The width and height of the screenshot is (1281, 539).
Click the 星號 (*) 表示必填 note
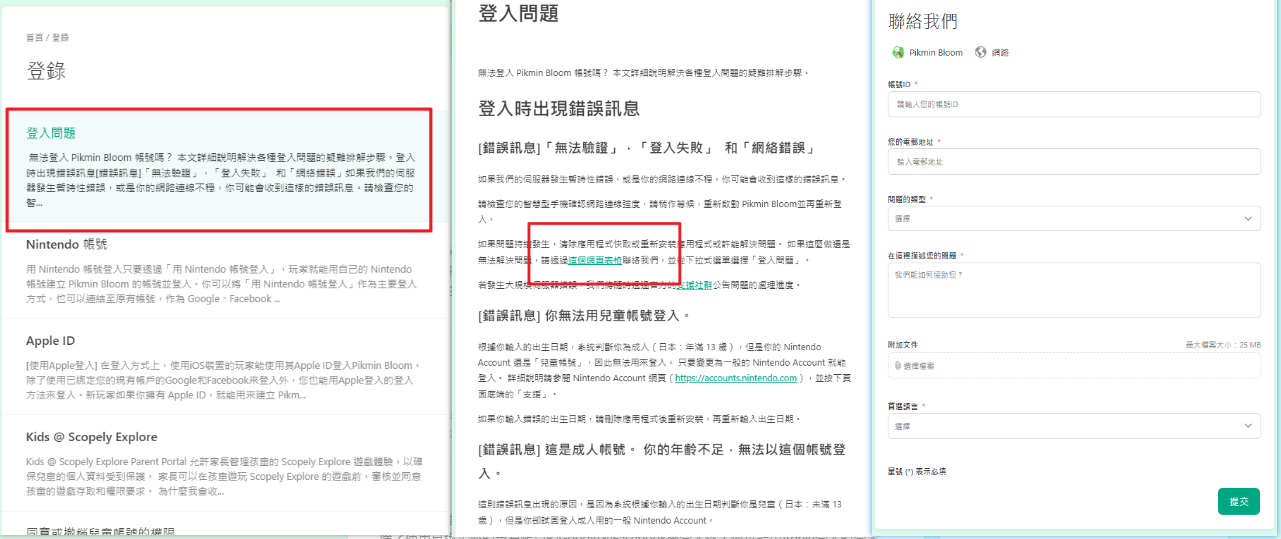tap(917, 470)
